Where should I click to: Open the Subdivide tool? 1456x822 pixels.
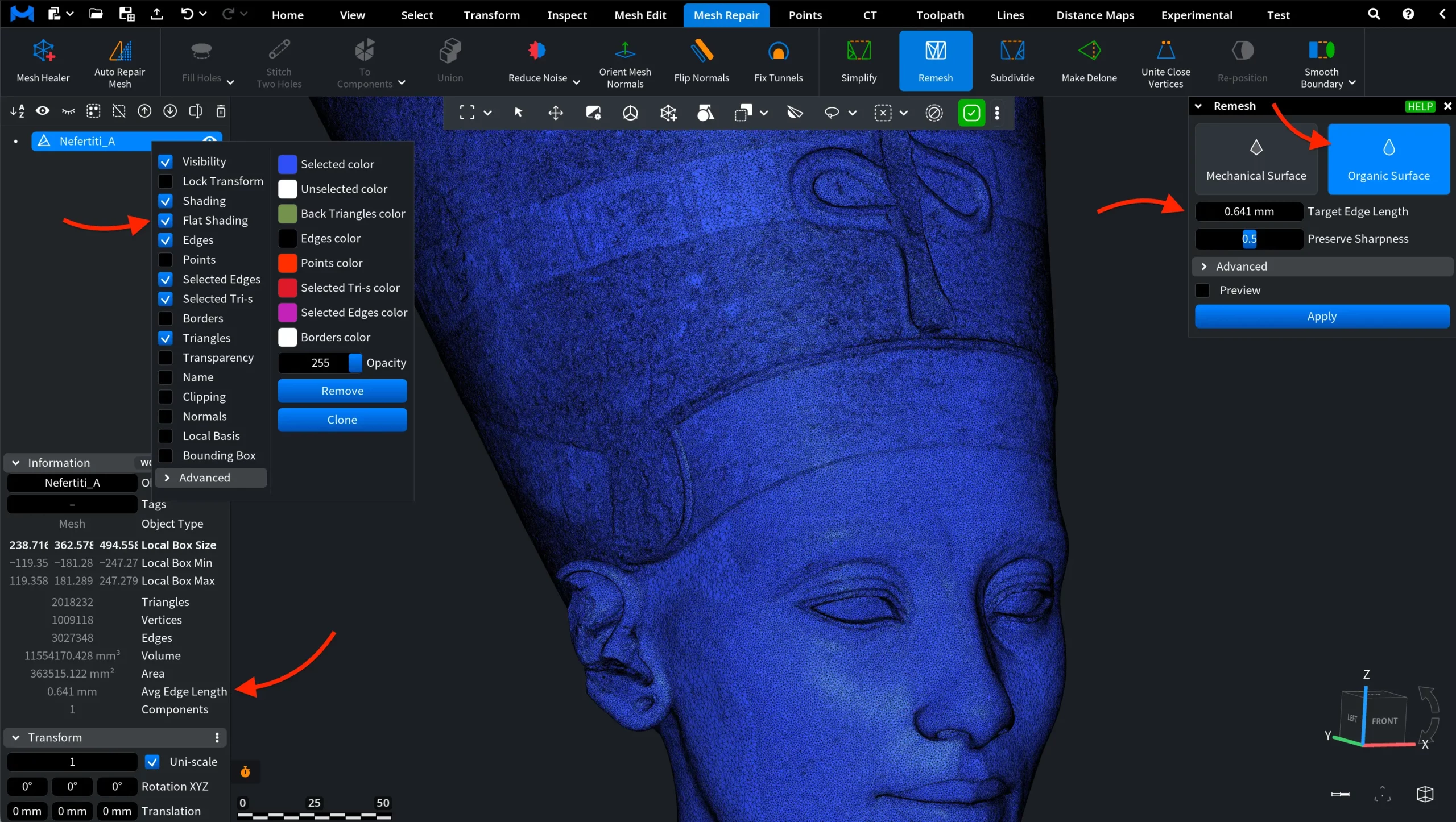pos(1012,61)
